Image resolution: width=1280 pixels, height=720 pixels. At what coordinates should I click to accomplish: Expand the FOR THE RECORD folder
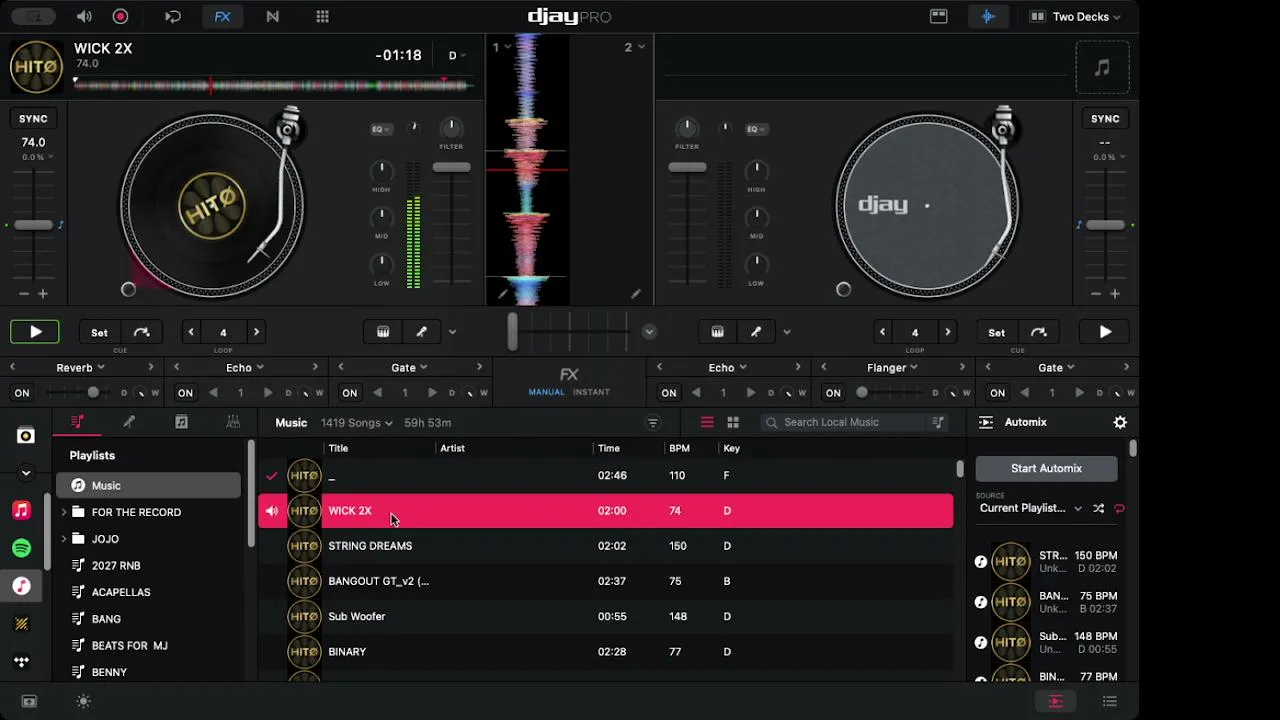click(x=64, y=512)
